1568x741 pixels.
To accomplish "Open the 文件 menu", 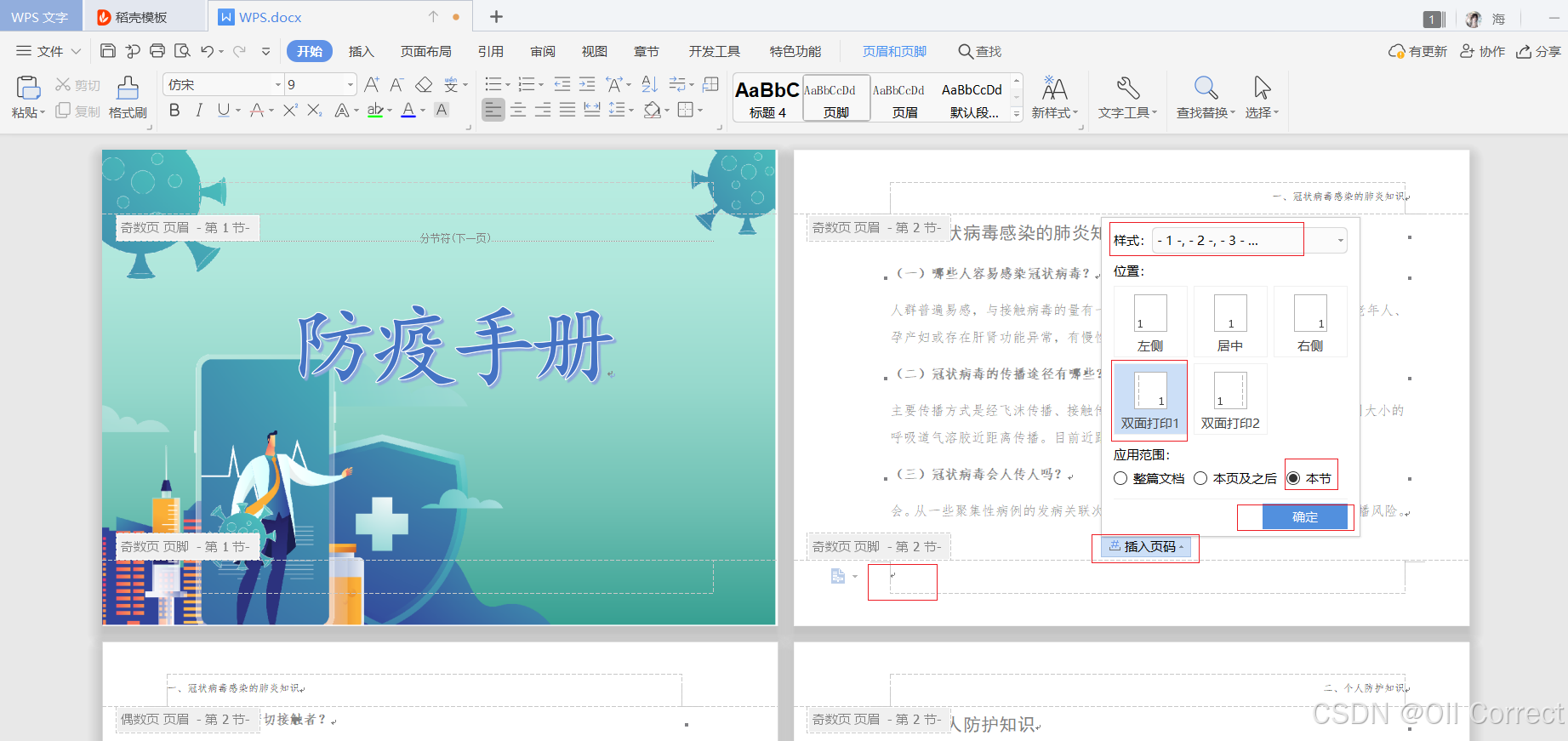I will click(48, 51).
